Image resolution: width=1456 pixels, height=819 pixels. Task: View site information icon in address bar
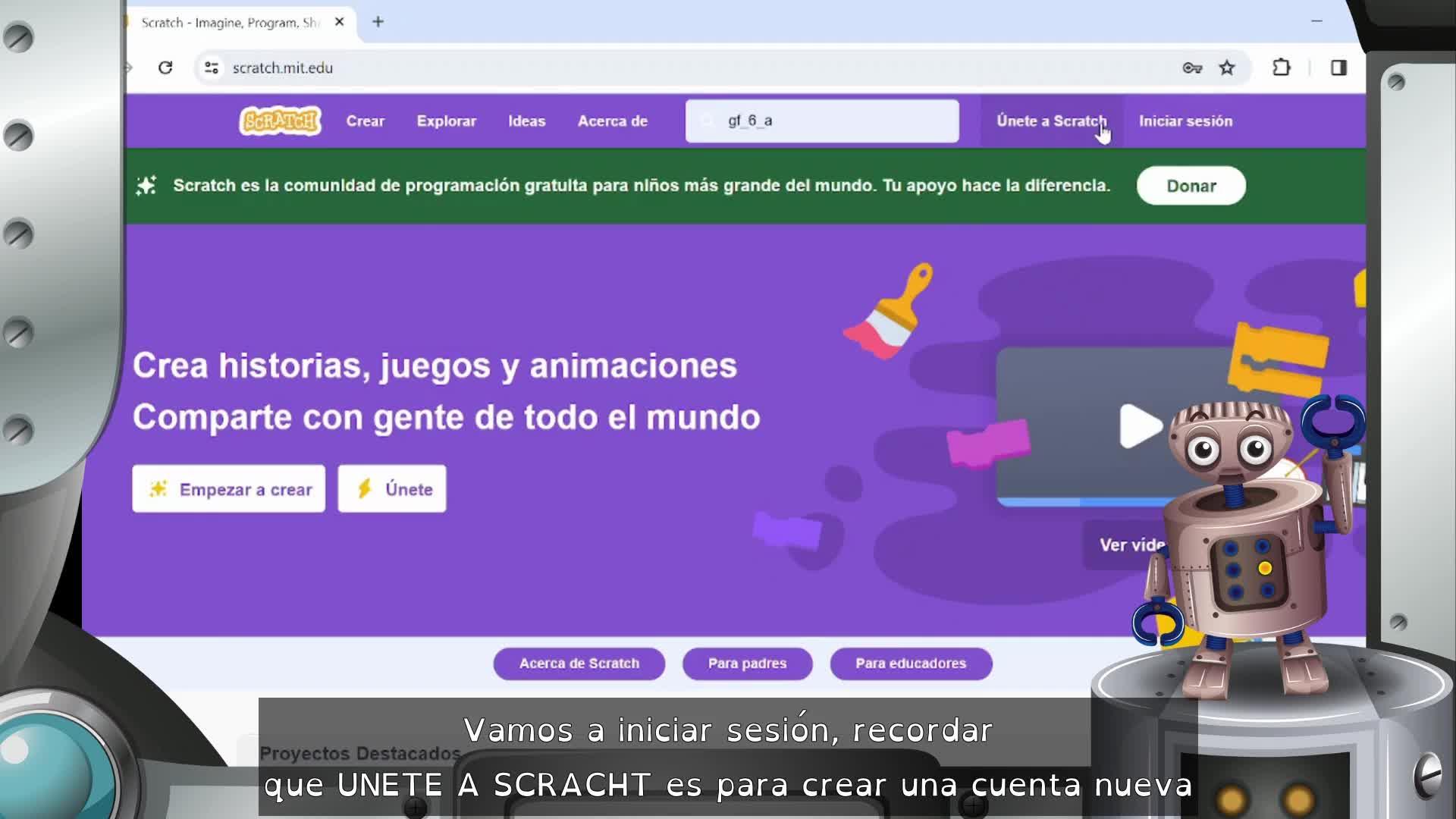[212, 67]
